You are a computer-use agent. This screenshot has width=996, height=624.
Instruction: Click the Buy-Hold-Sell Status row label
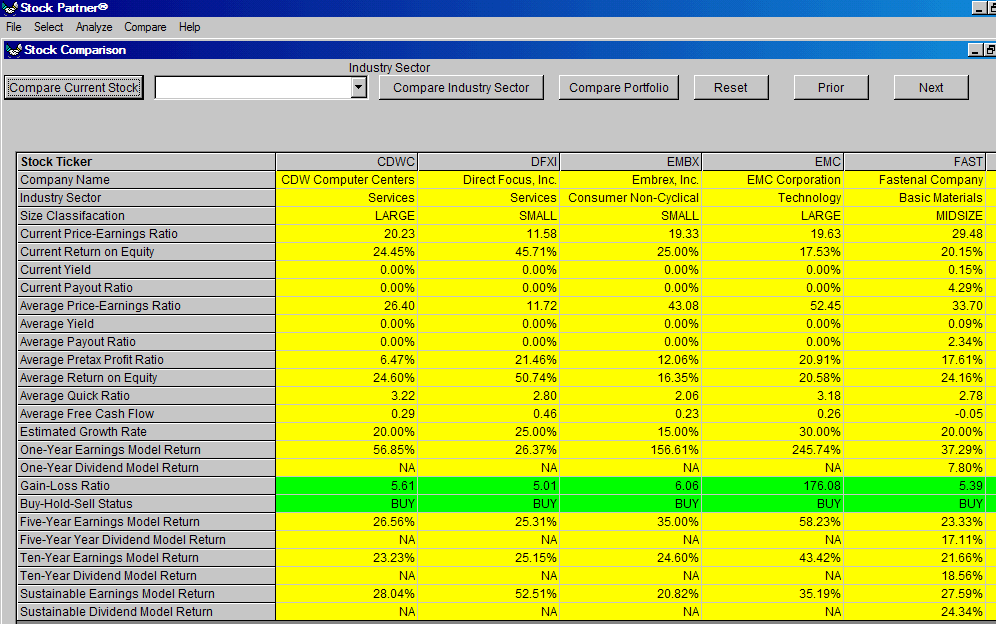tap(146, 504)
